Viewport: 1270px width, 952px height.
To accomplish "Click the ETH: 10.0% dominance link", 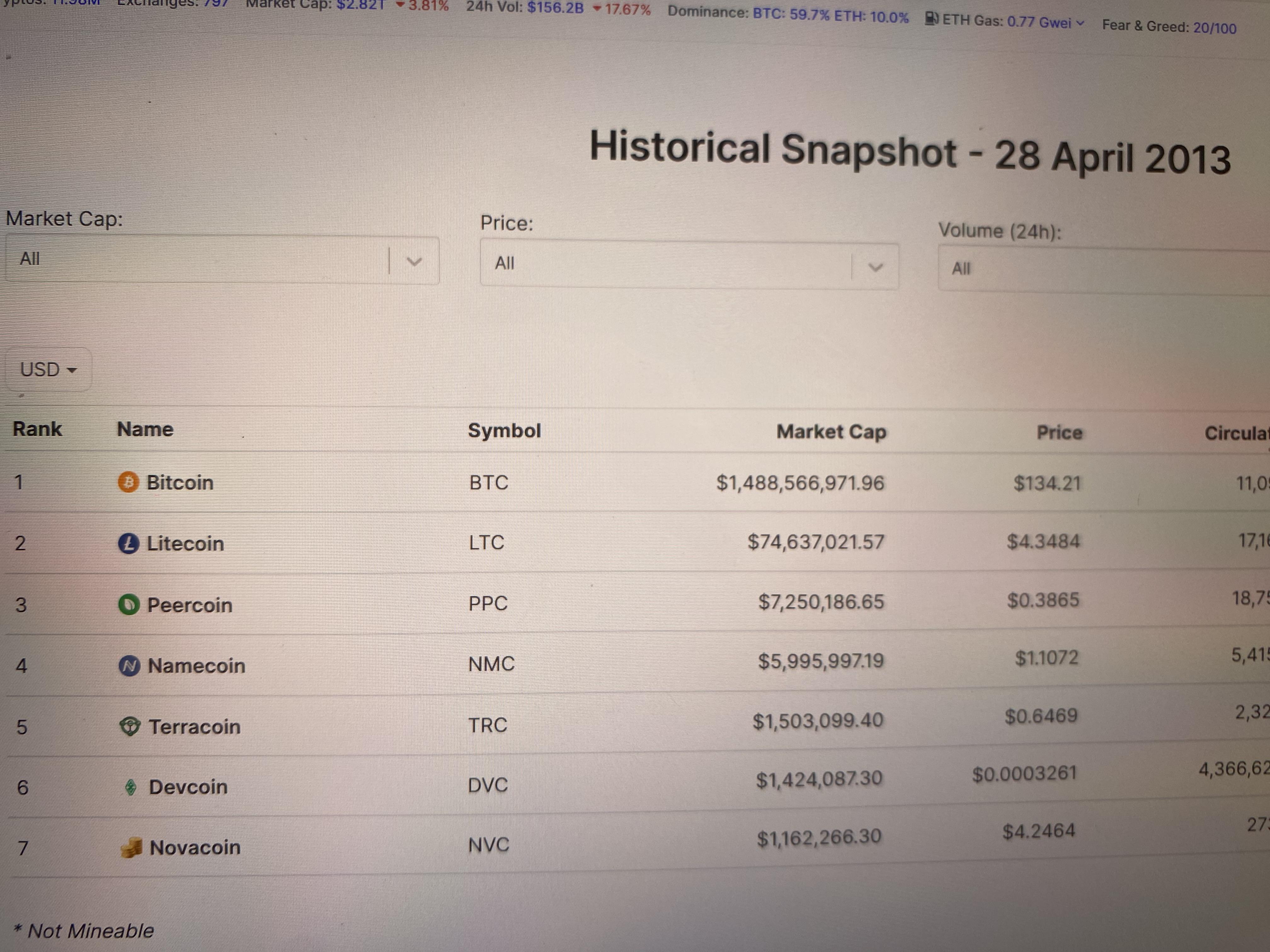I will pos(872,17).
